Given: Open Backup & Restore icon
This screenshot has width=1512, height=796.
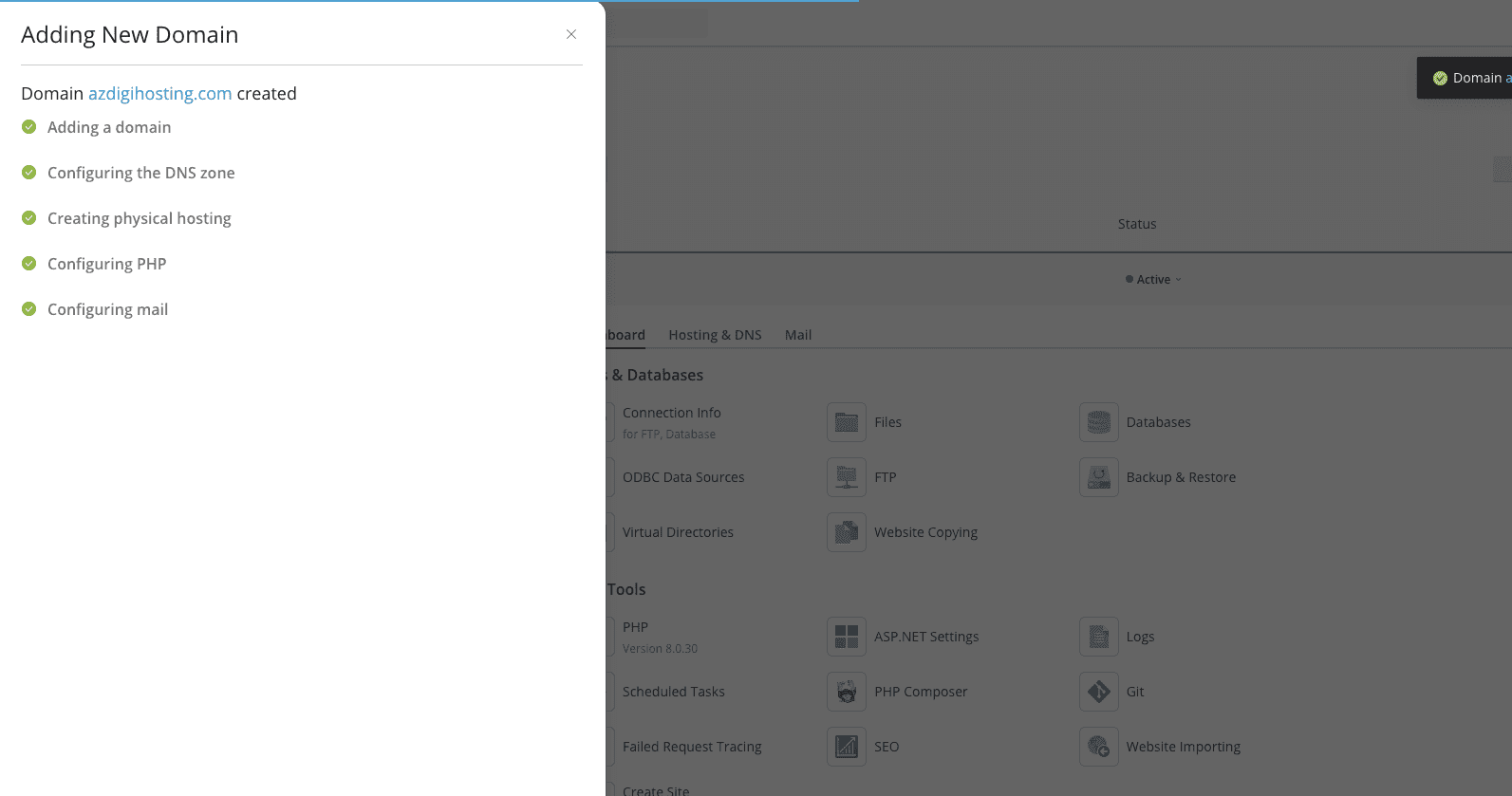Looking at the screenshot, I should (x=1098, y=477).
